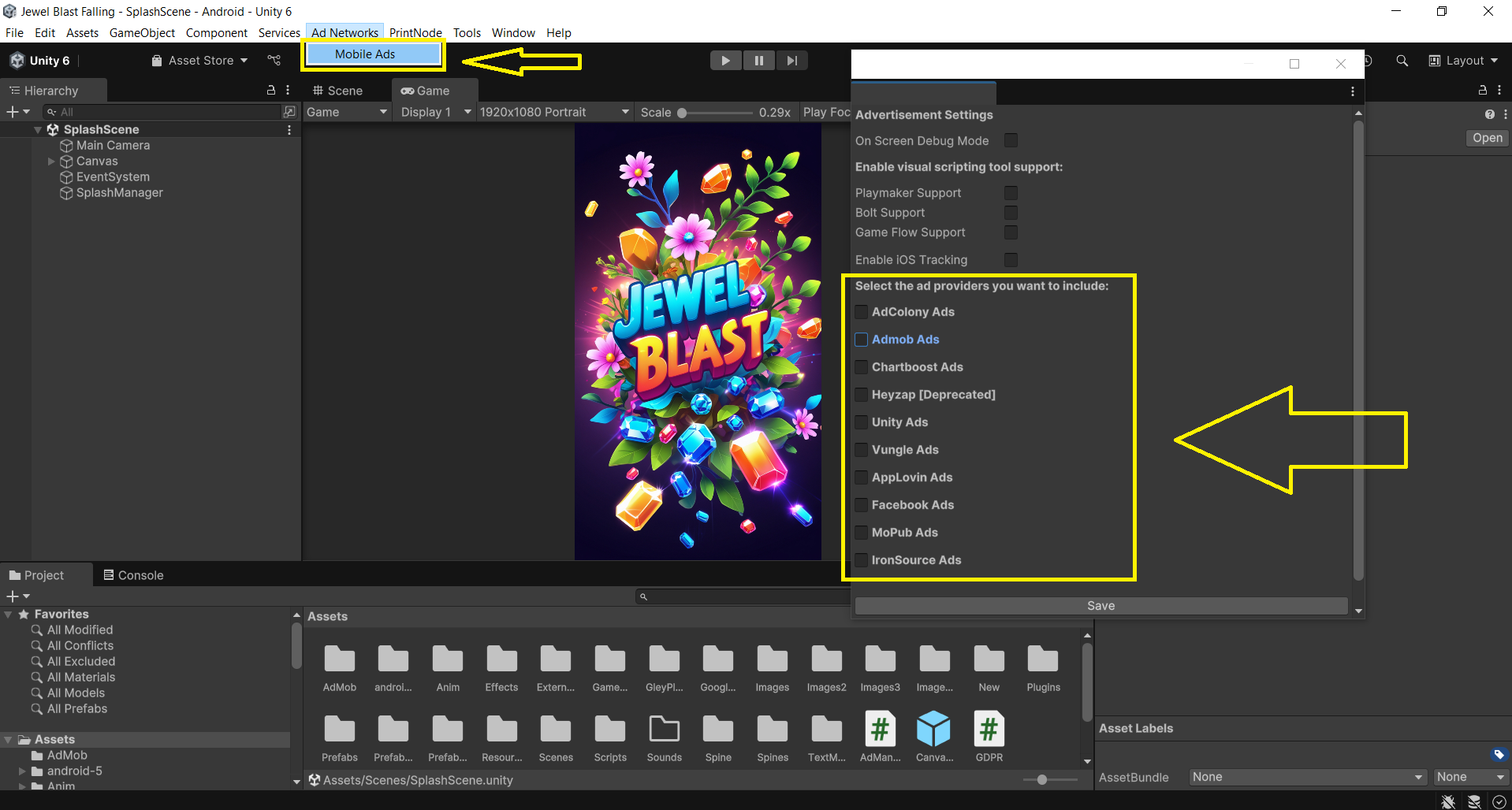1512x810 pixels.
Task: Click the search magnifier icon in toolbar
Action: [x=1402, y=61]
